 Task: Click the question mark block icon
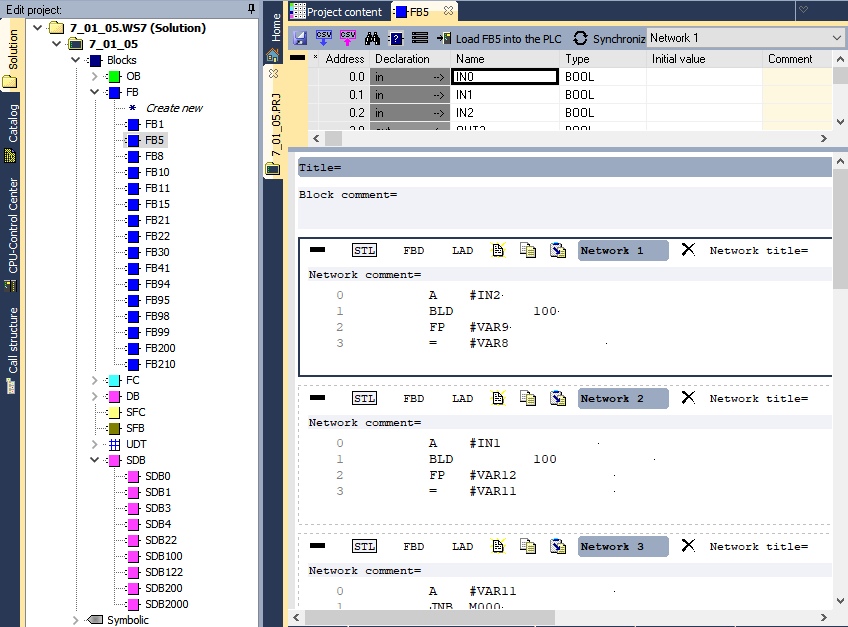(x=396, y=38)
